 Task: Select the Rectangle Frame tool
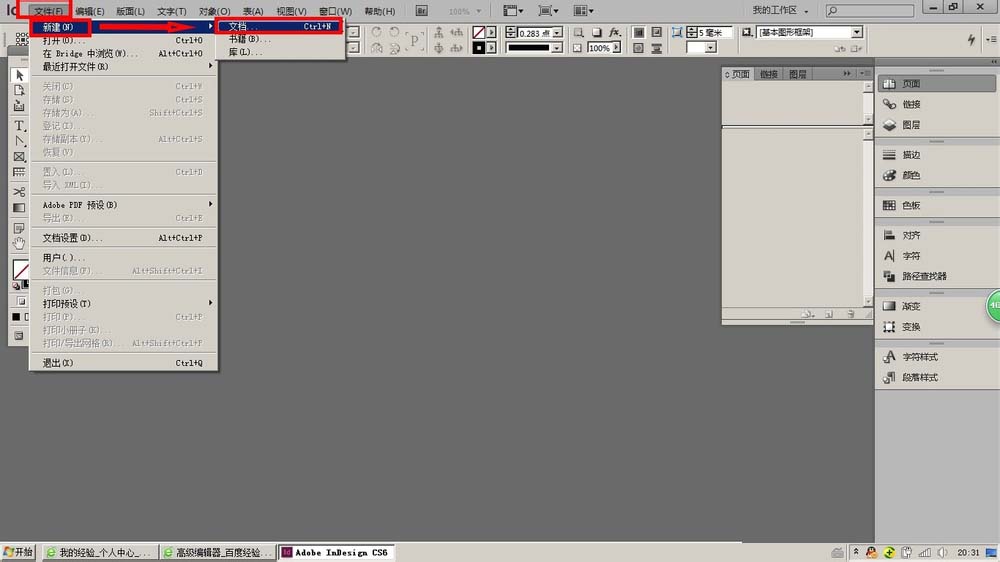click(x=19, y=157)
